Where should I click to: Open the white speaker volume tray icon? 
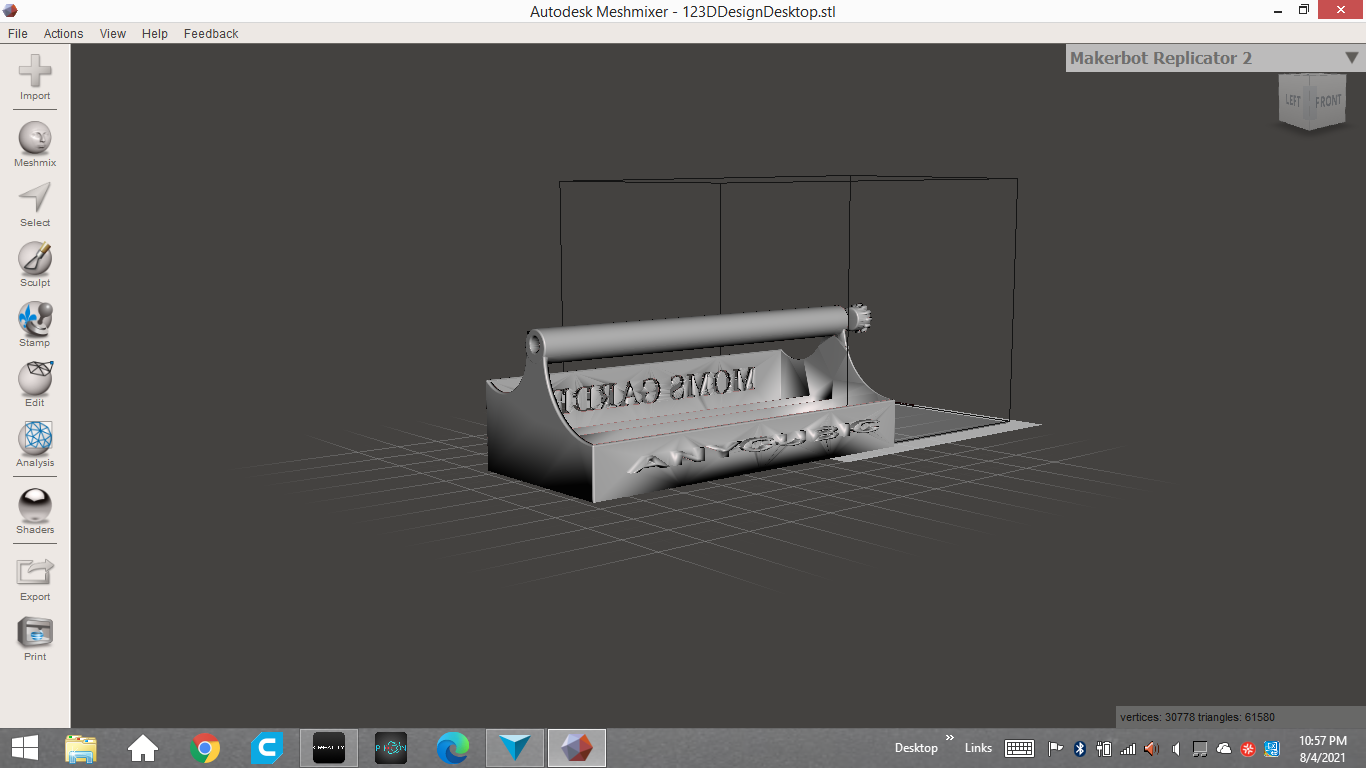pyautogui.click(x=1176, y=748)
